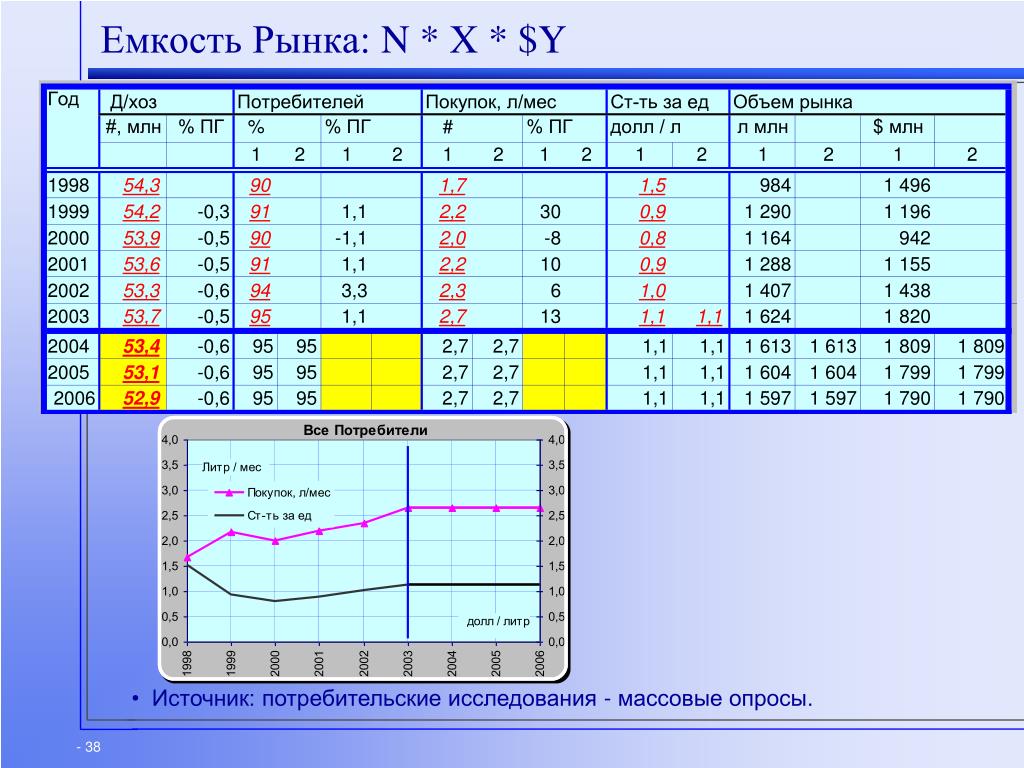Image resolution: width=1024 pixels, height=768 pixels.
Task: Click the "$ млн" subheader
Action: (x=898, y=127)
